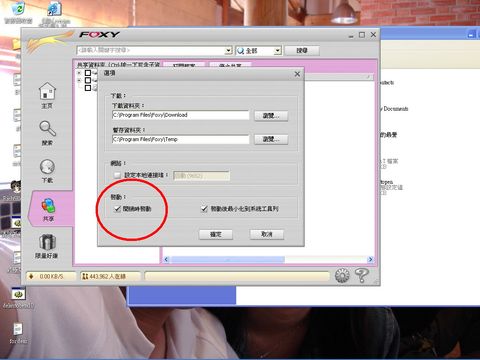This screenshot has width=480, height=360.
Task: Open the 全部 file type dropdown
Action: pos(259,51)
